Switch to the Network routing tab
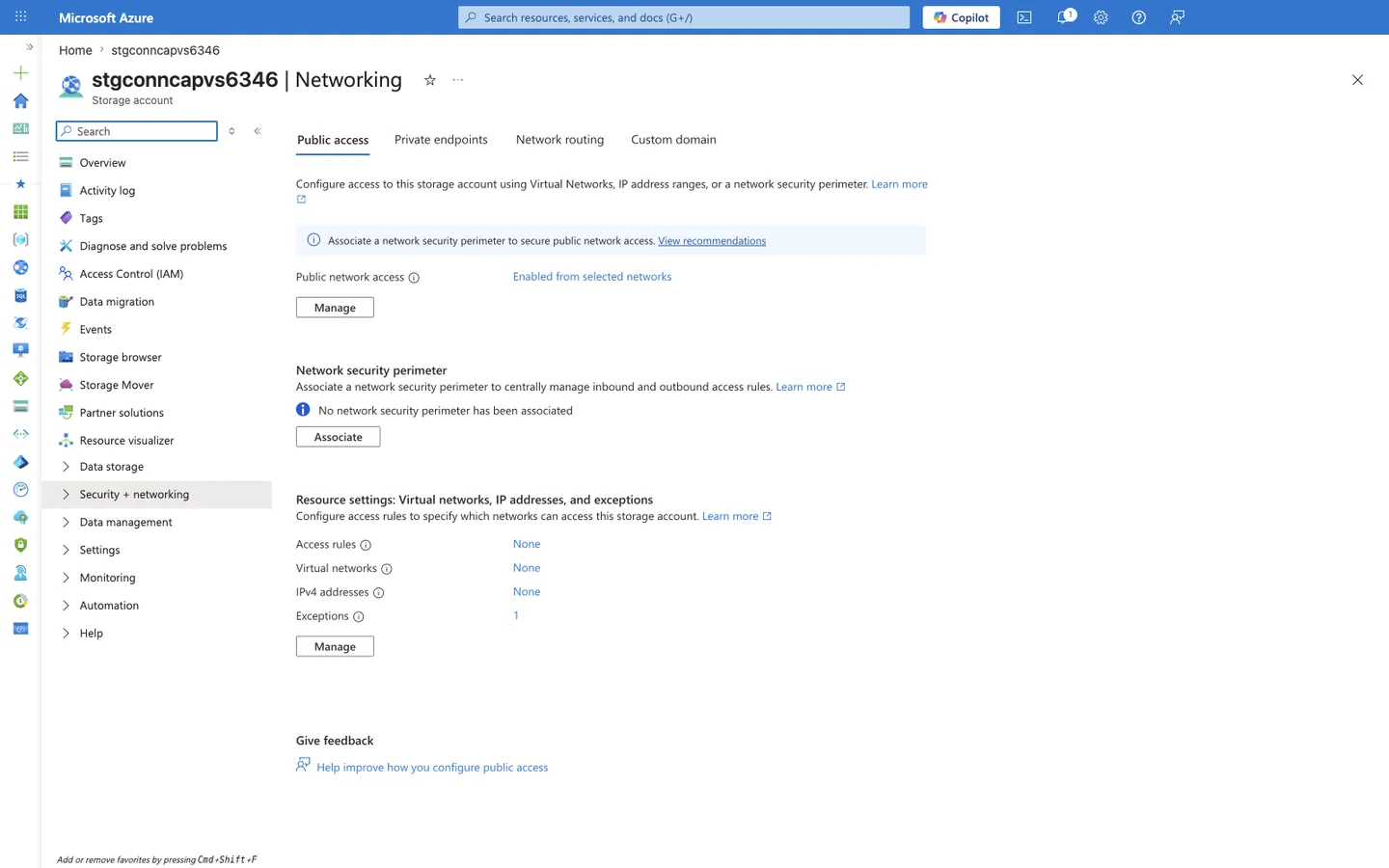 click(559, 140)
